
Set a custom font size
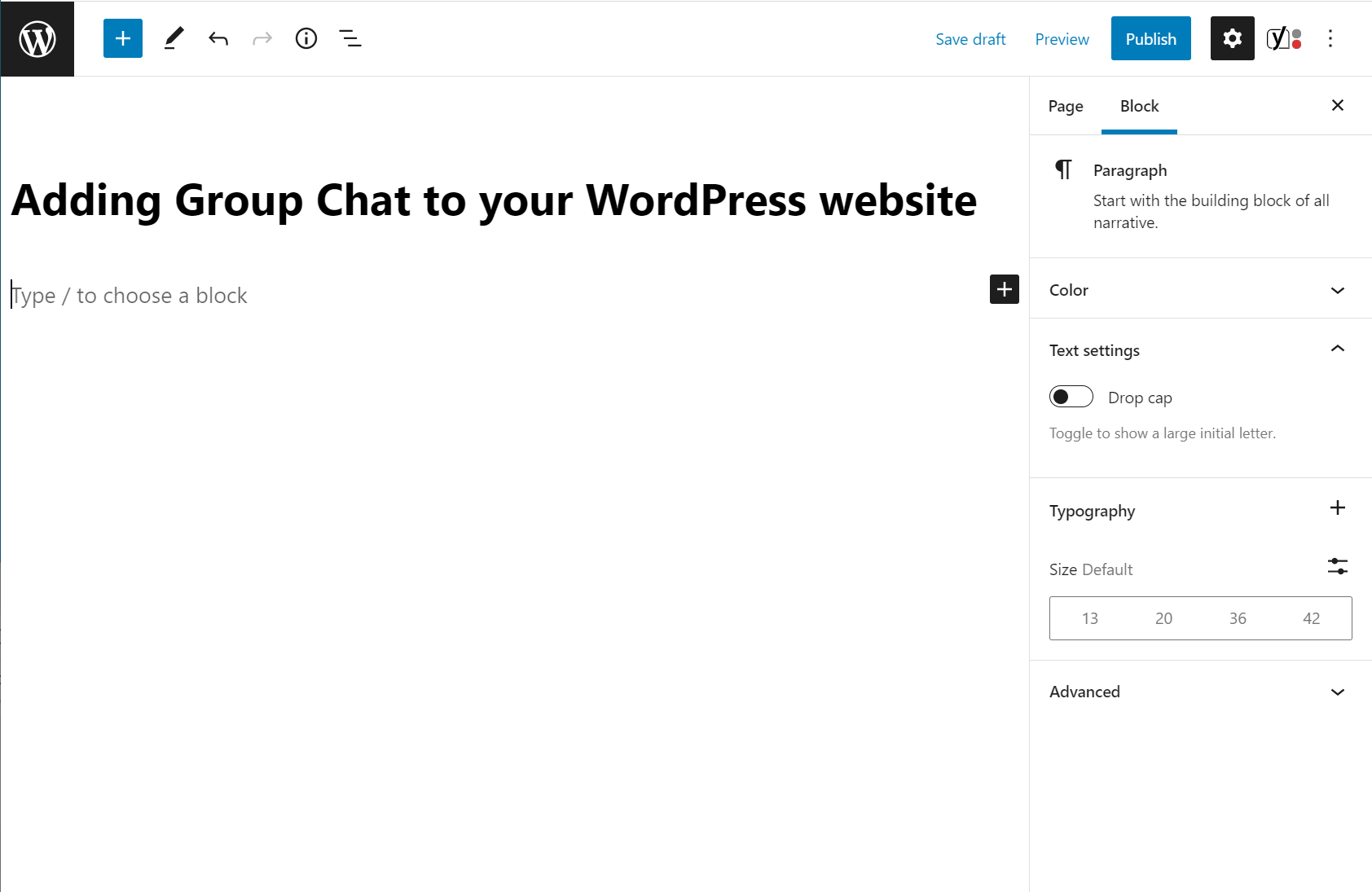(x=1338, y=566)
